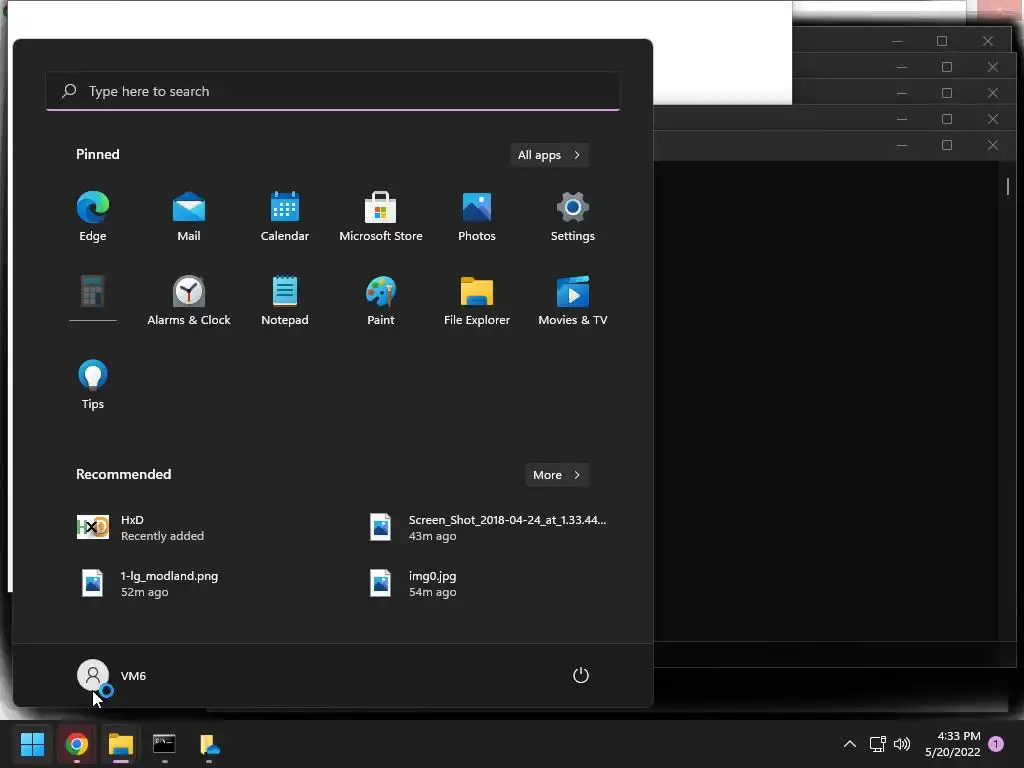Show More recommended items
The width and height of the screenshot is (1024, 768).
557,475
